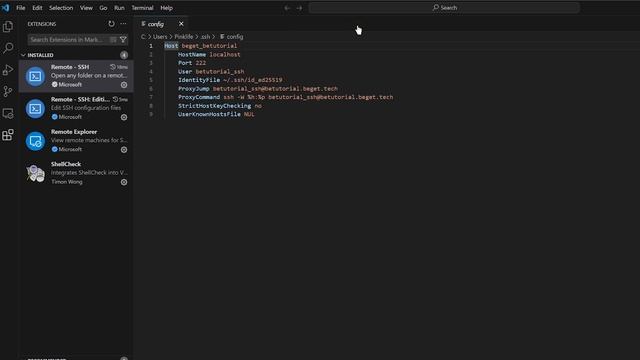Click .ssh folder in breadcrumb
This screenshot has height=360, width=640.
click(x=205, y=37)
